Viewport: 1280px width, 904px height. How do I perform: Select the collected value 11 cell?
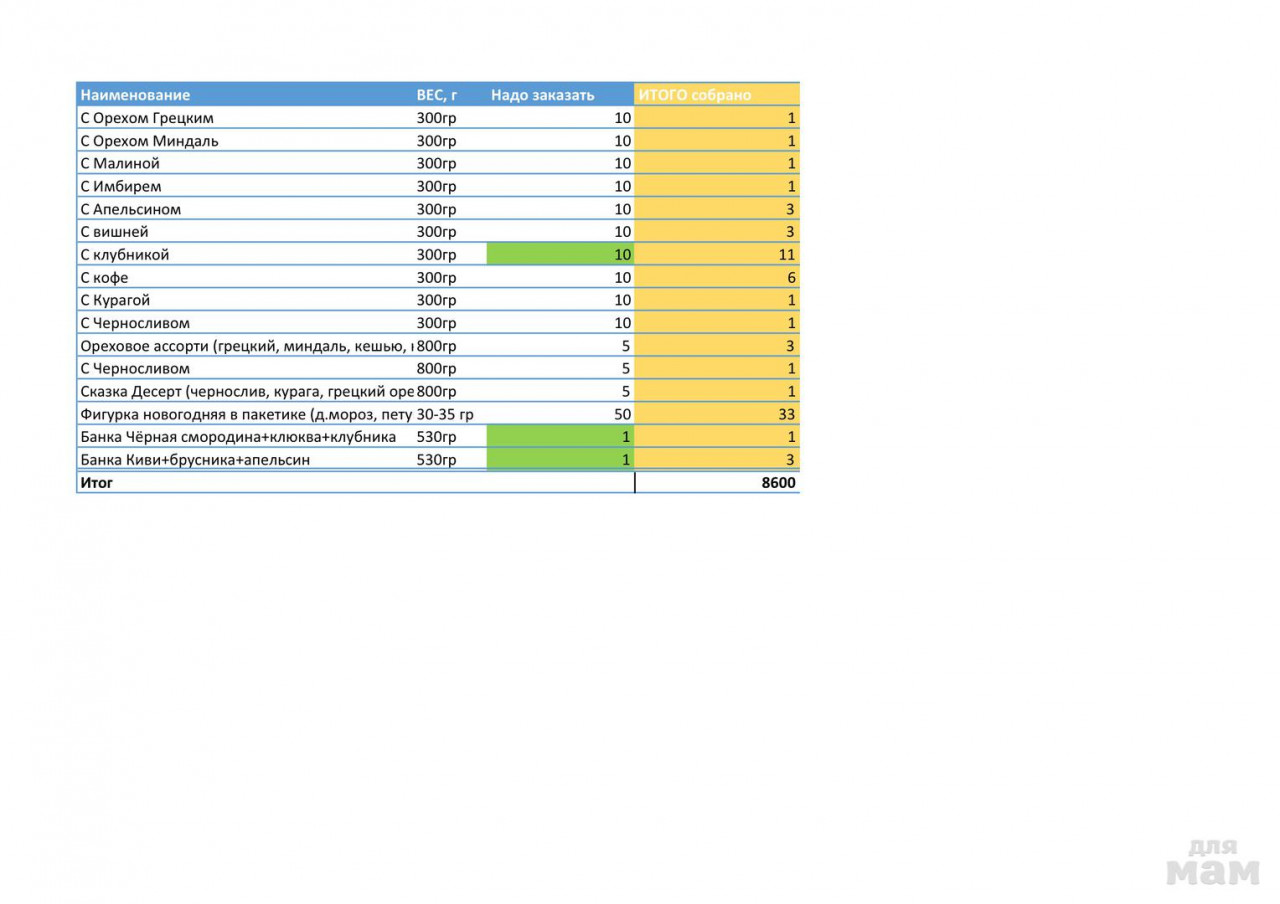pos(716,255)
